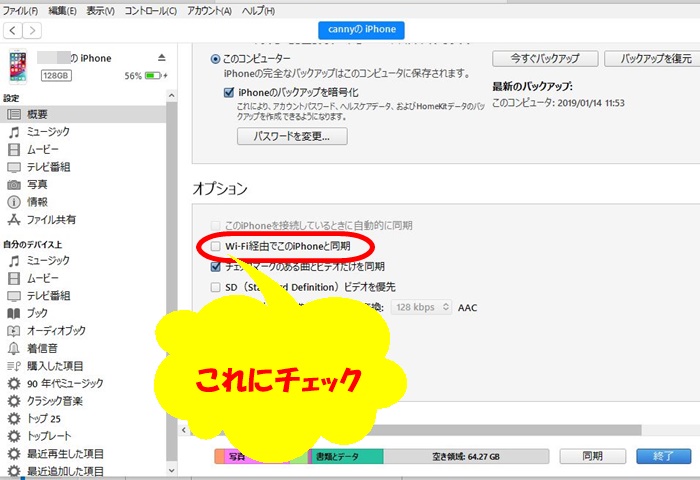
Task: Click horizontal scrollbar left arrow
Action: pyautogui.click(x=184, y=430)
